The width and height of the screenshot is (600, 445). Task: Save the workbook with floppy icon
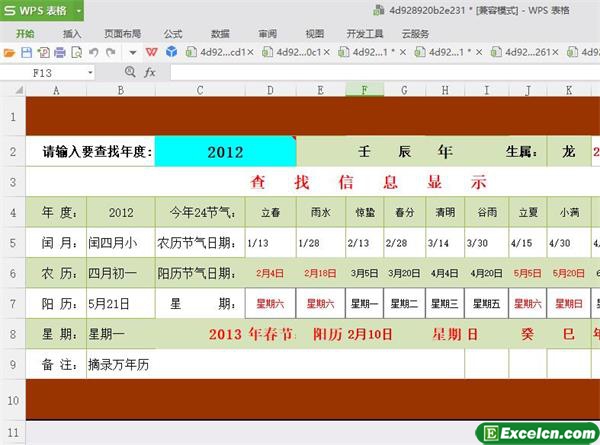(26, 52)
